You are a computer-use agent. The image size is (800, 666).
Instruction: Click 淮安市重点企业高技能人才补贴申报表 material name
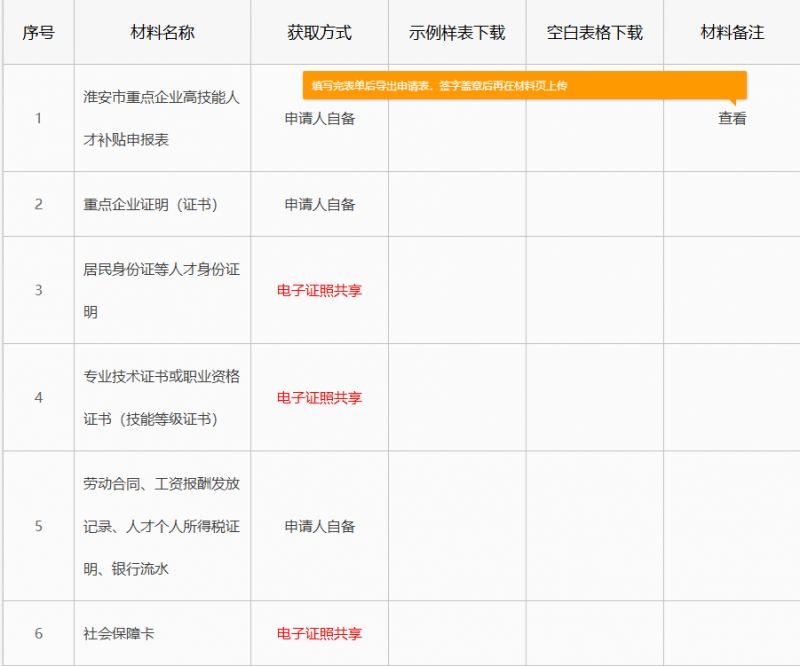161,118
